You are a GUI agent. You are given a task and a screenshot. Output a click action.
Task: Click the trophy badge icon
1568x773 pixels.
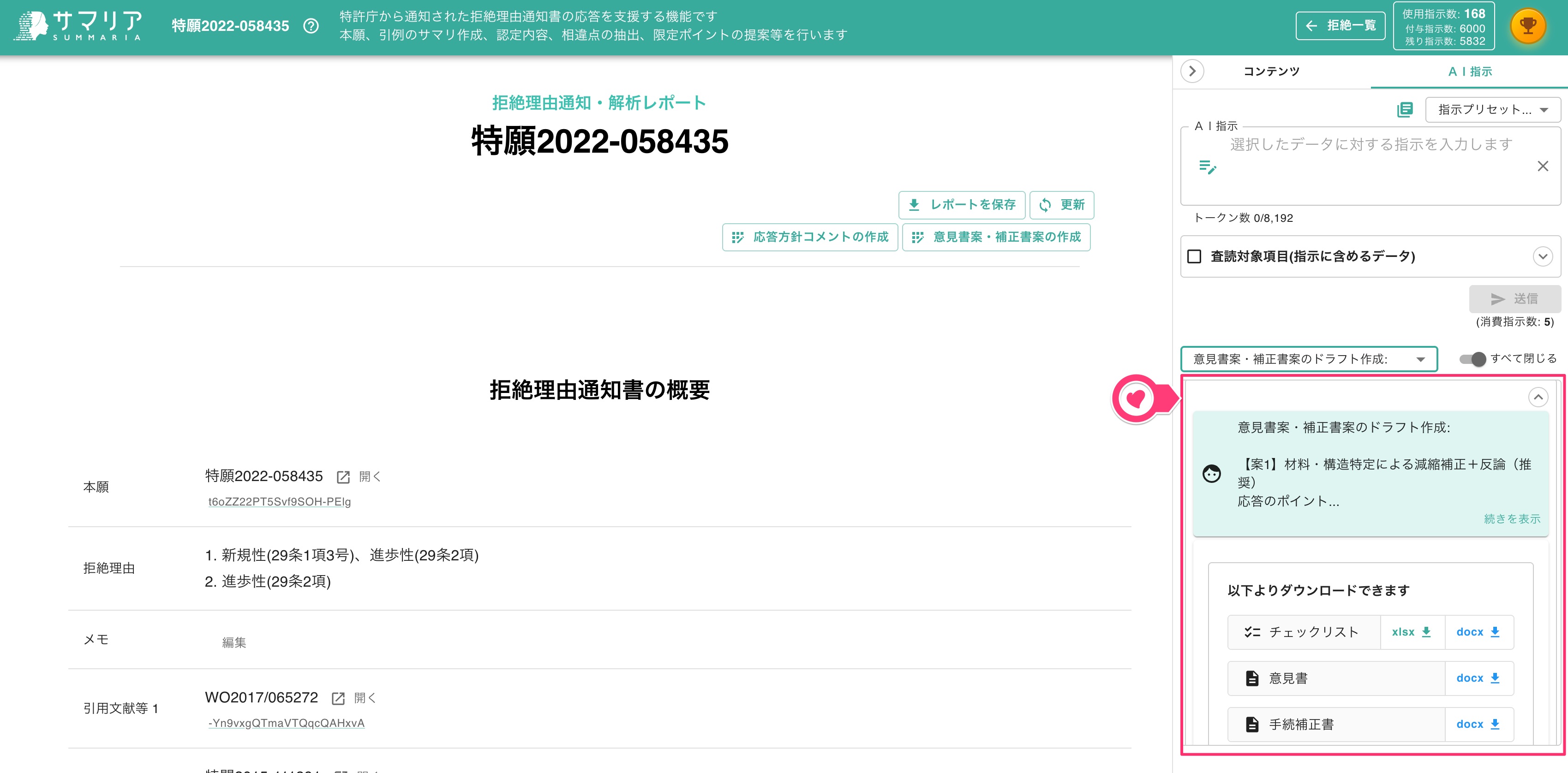point(1528,26)
